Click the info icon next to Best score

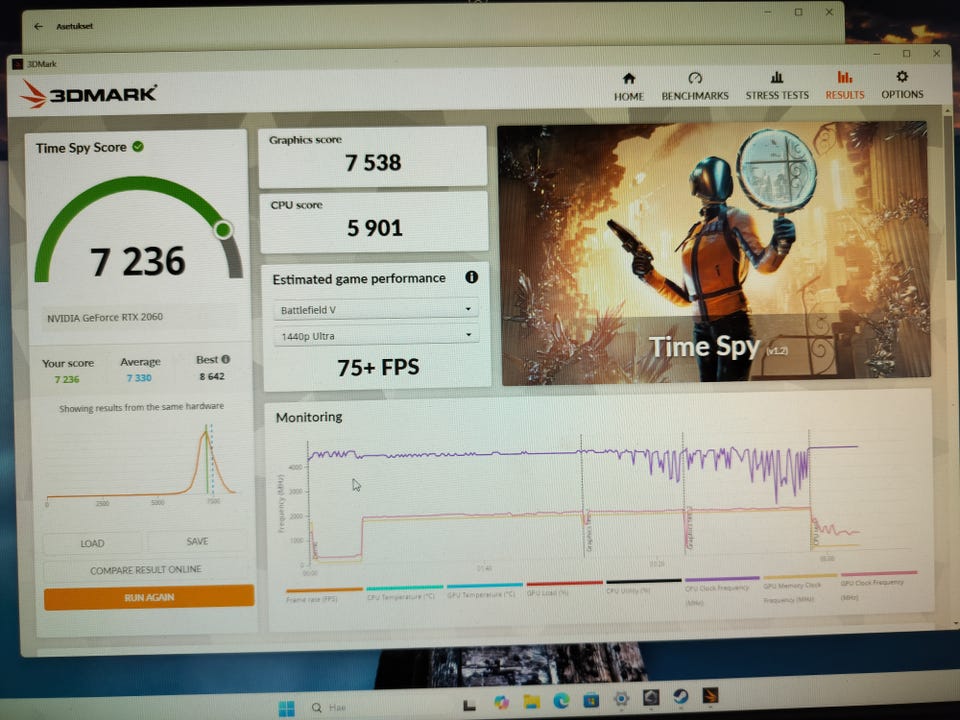point(225,359)
